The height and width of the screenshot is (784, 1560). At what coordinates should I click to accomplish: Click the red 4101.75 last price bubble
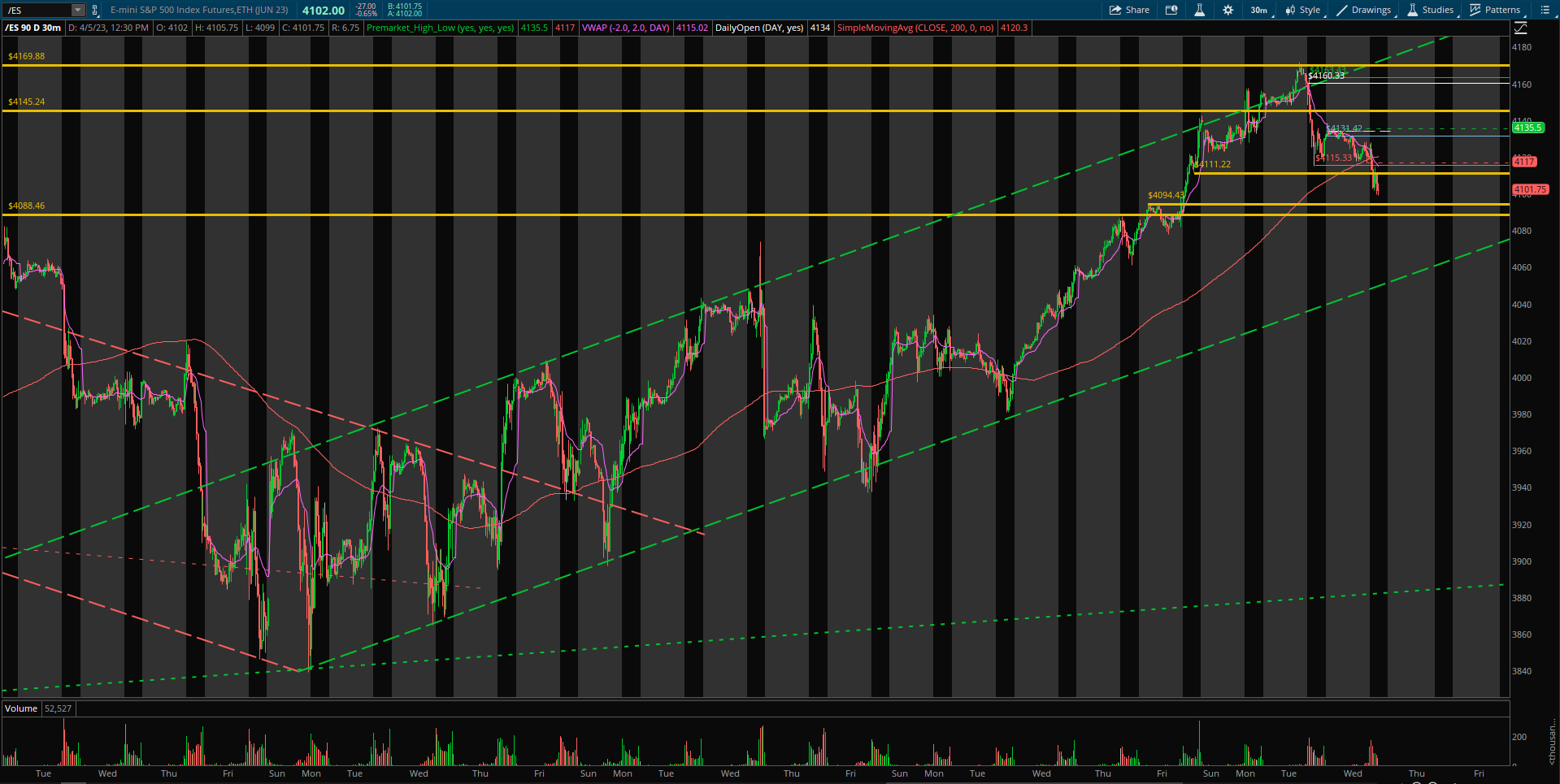pyautogui.click(x=1530, y=189)
